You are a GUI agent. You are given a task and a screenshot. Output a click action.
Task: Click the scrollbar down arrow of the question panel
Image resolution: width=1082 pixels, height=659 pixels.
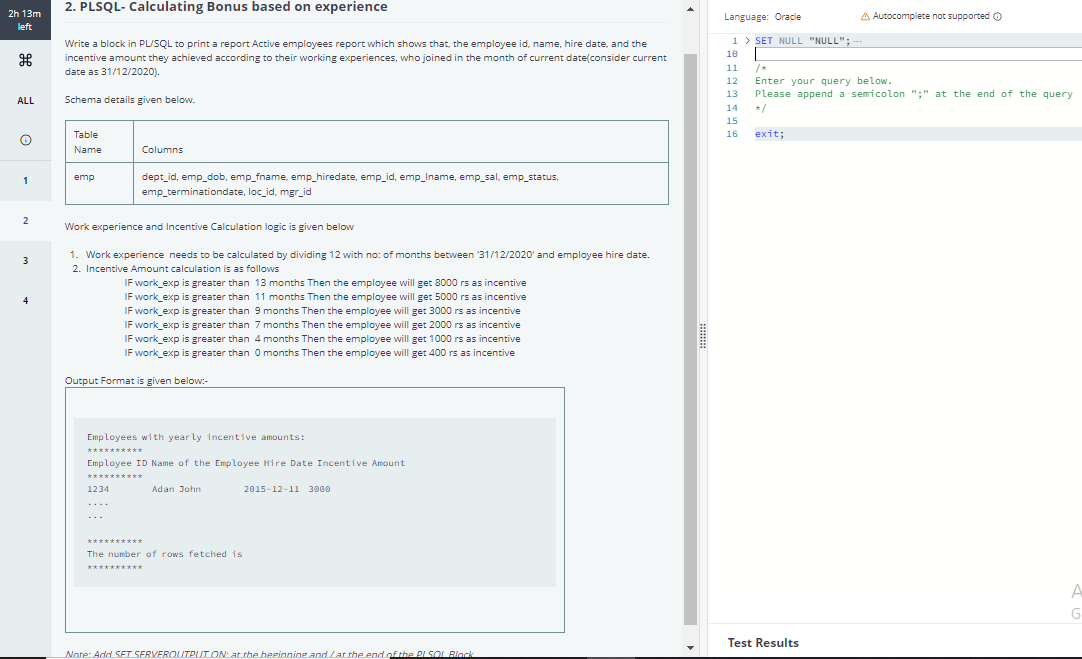point(691,648)
